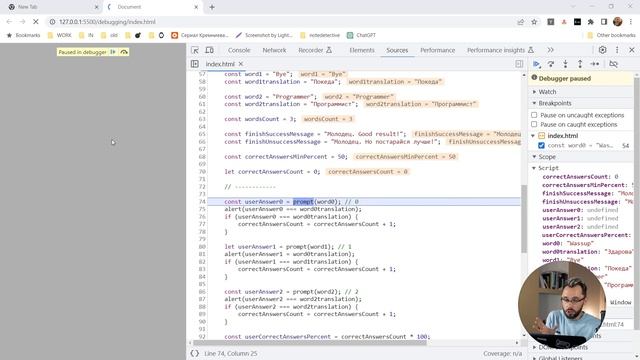Viewport: 640px width, 360px height.
Task: Select userAnswer0: undefined in Scope
Action: 580,210
